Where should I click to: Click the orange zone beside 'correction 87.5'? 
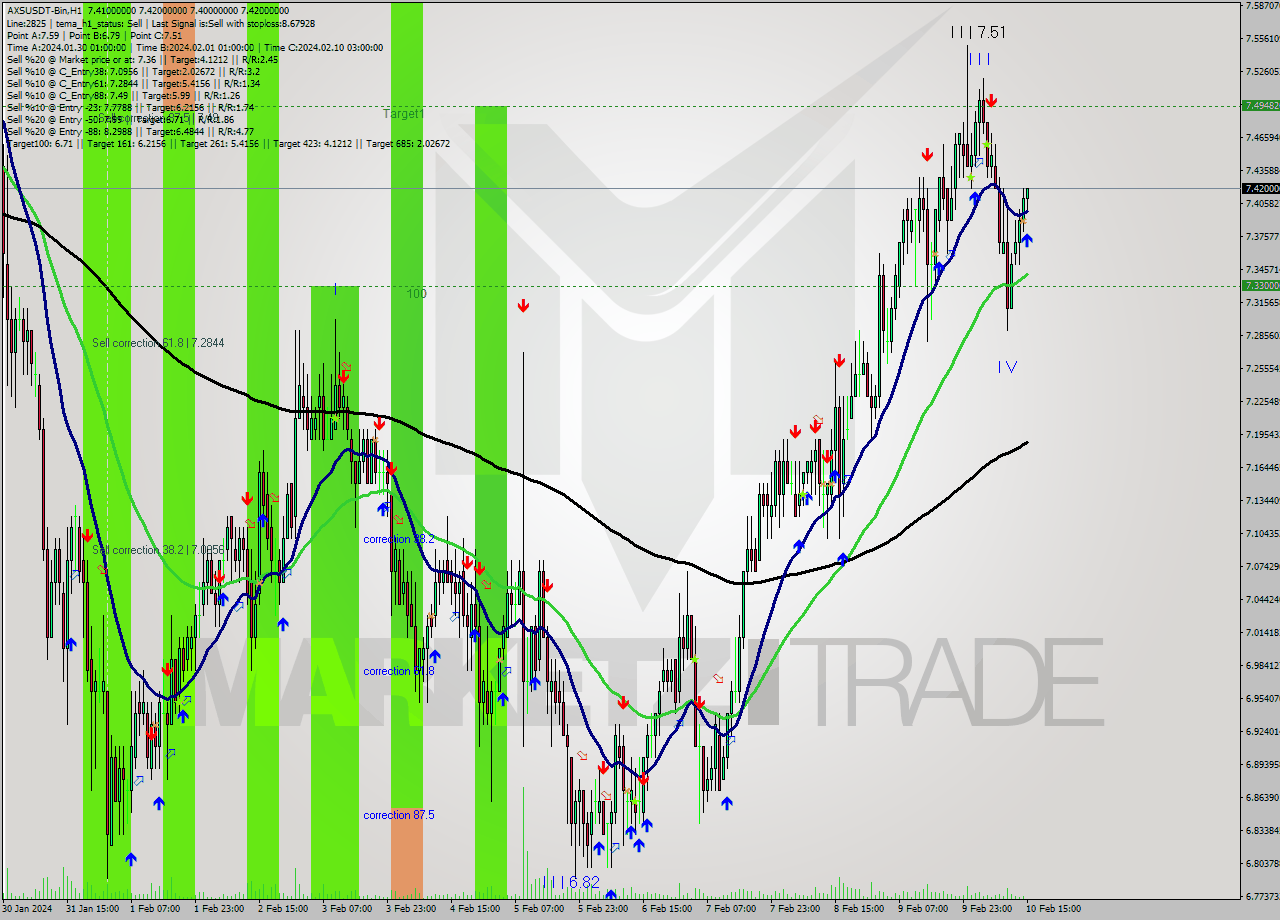click(x=407, y=852)
